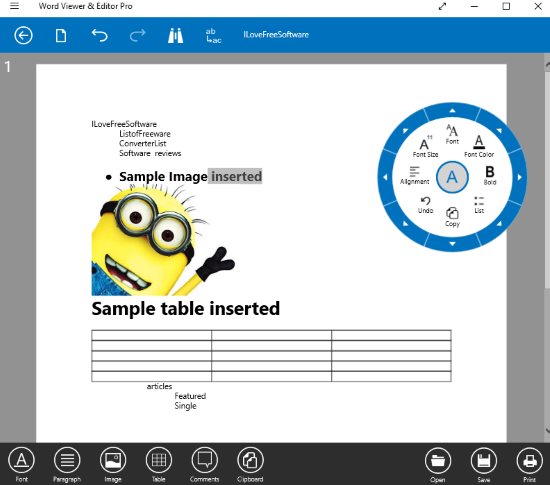Click first cell of the table

(x=151, y=335)
